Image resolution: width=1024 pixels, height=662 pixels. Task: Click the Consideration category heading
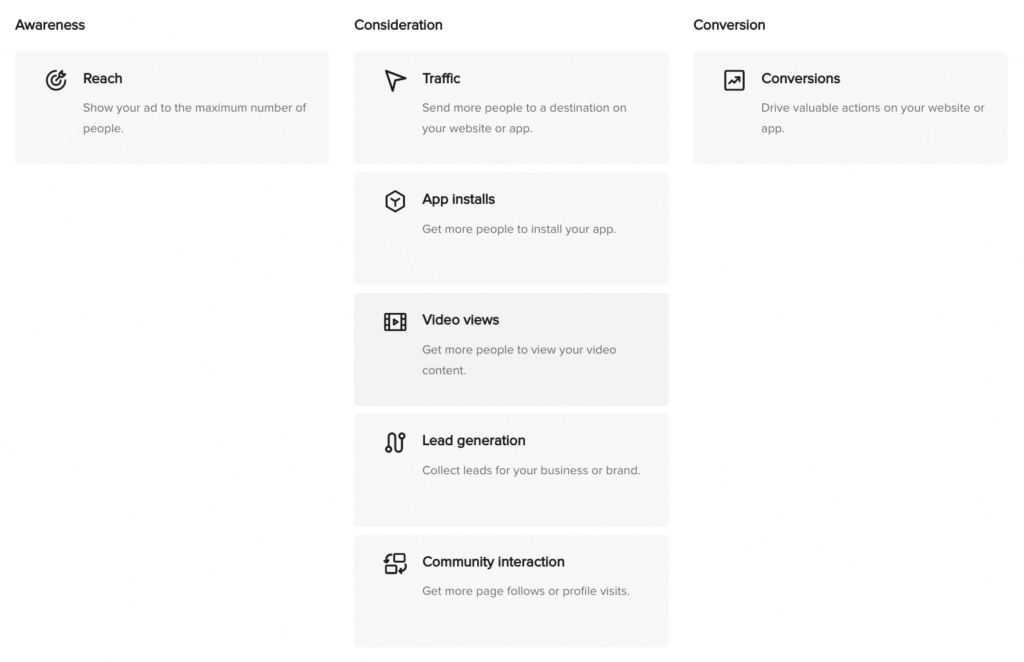(398, 25)
